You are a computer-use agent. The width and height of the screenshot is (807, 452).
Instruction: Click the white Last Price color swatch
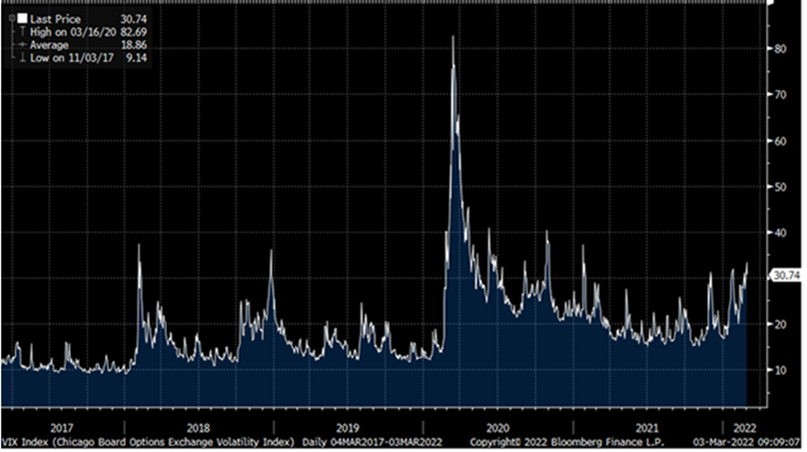20,17
